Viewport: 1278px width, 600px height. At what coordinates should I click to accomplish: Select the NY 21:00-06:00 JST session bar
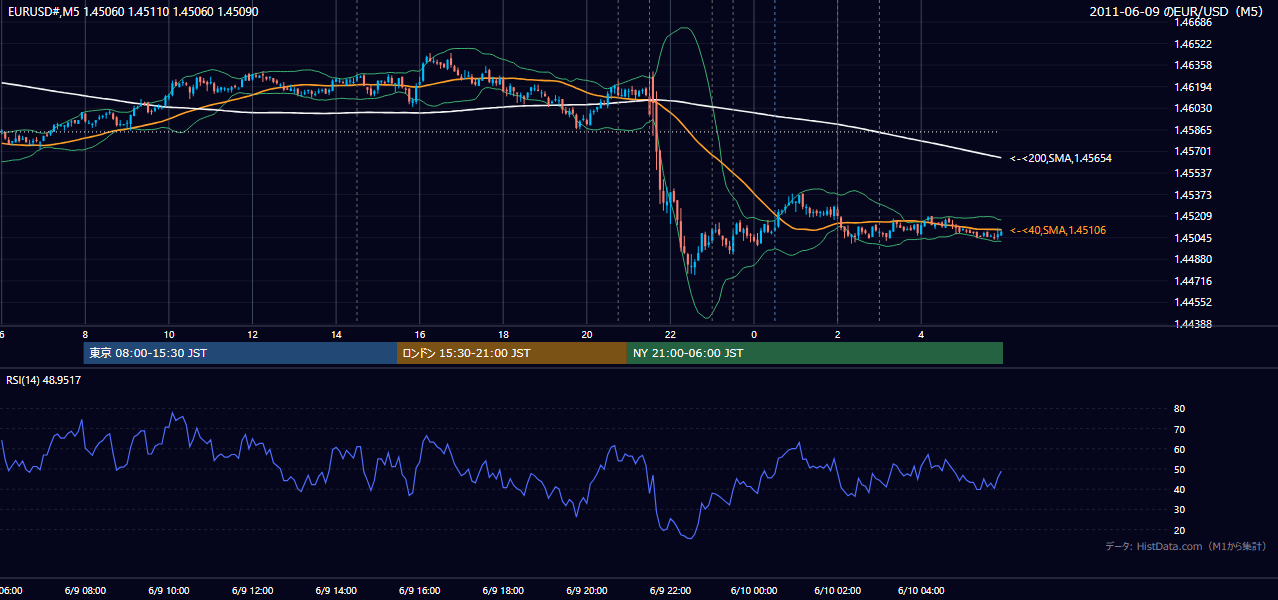tap(815, 353)
